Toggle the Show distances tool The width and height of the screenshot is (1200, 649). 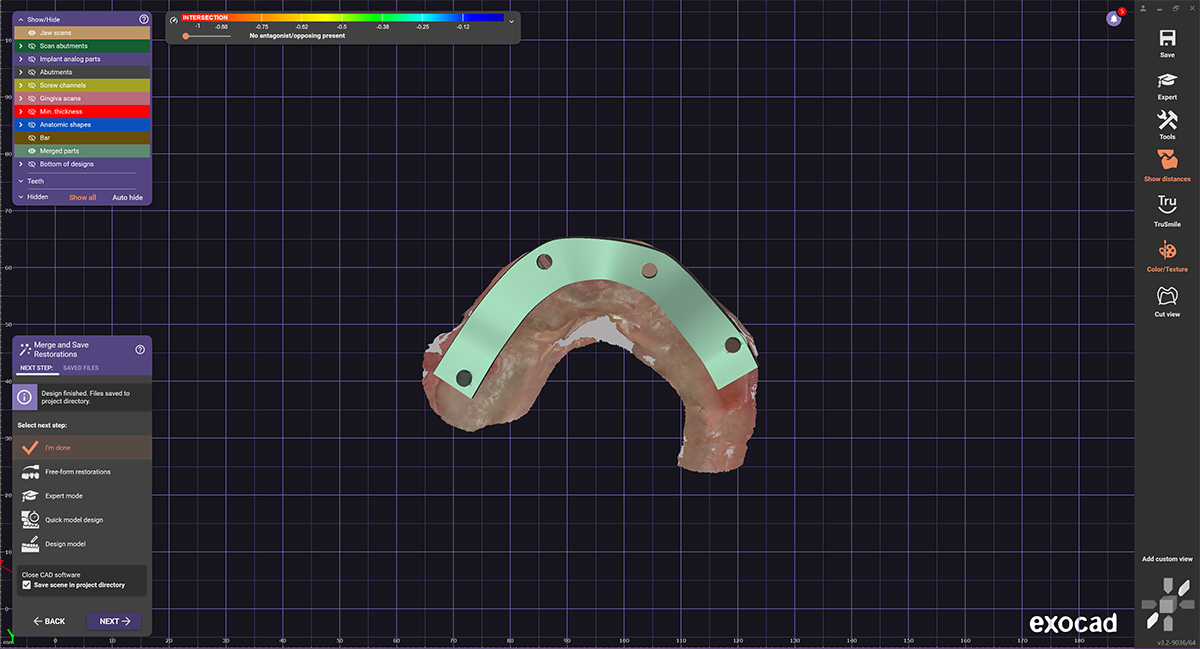click(1166, 161)
